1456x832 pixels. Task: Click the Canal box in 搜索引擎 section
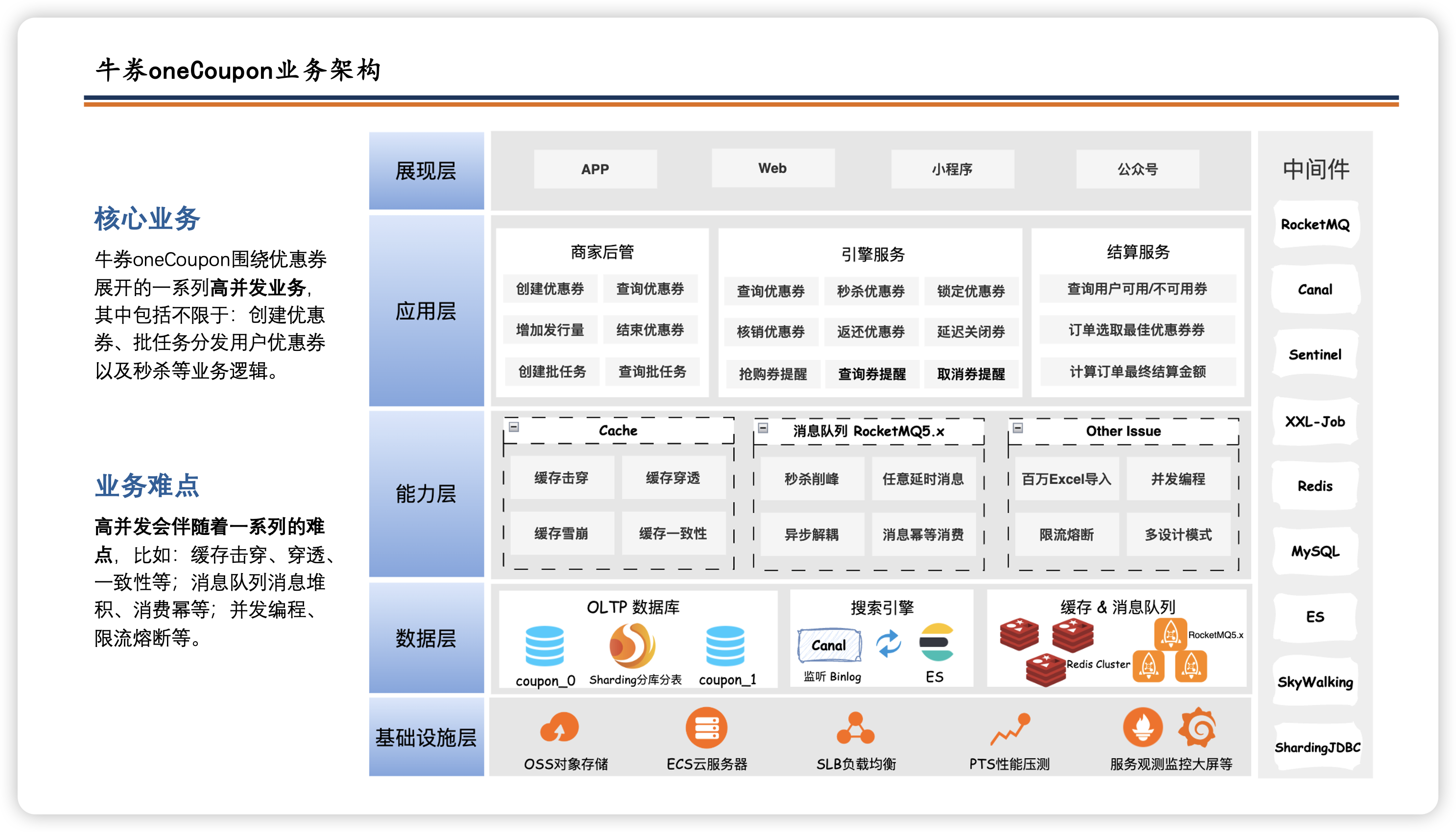[x=829, y=646]
